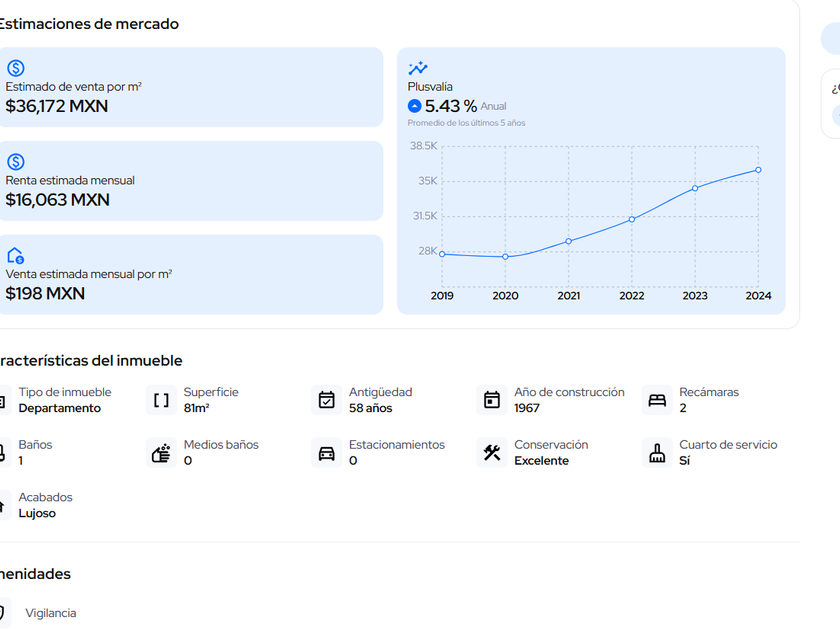
Task: Click the Antigüedad calendar check icon
Action: click(326, 400)
